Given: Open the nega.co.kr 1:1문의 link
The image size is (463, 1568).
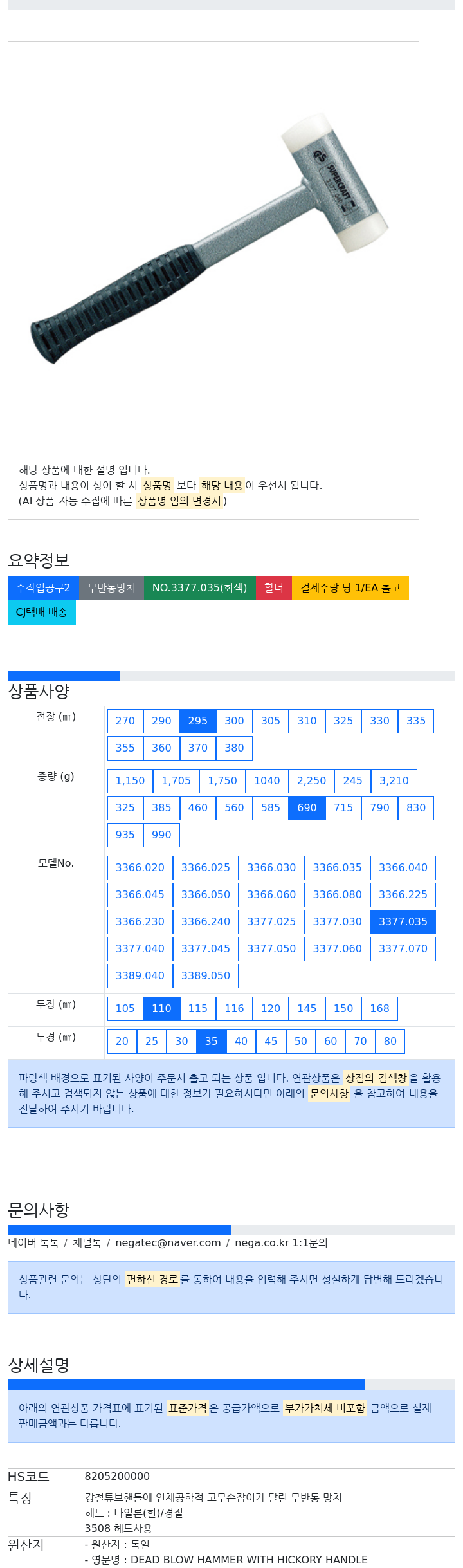Looking at the screenshot, I should 281,1243.
